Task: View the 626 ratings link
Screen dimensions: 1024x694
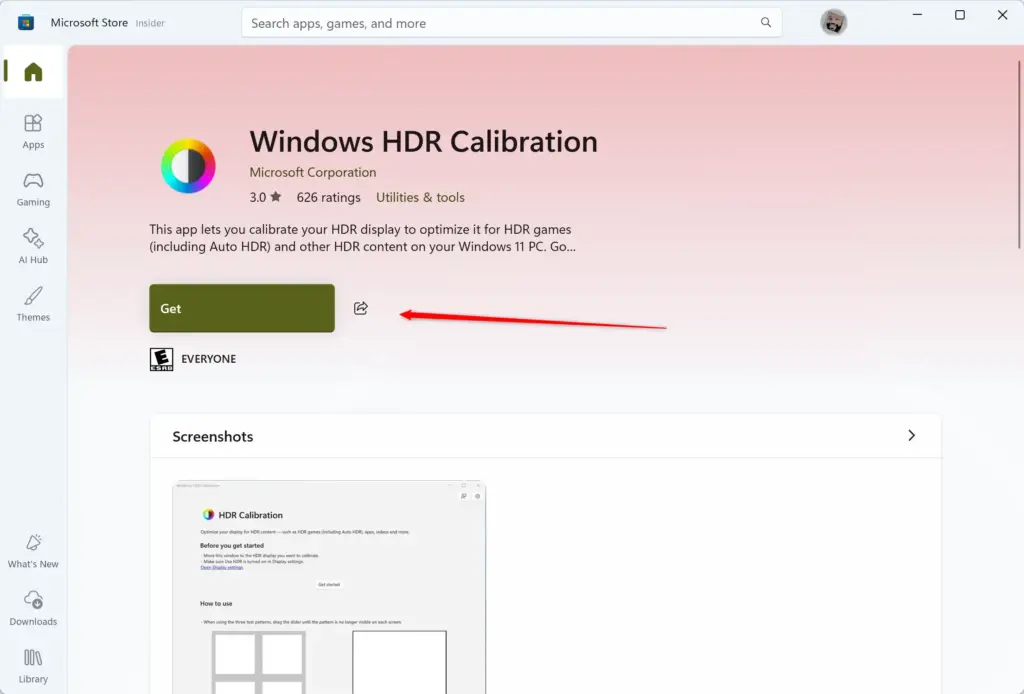Action: click(x=328, y=197)
